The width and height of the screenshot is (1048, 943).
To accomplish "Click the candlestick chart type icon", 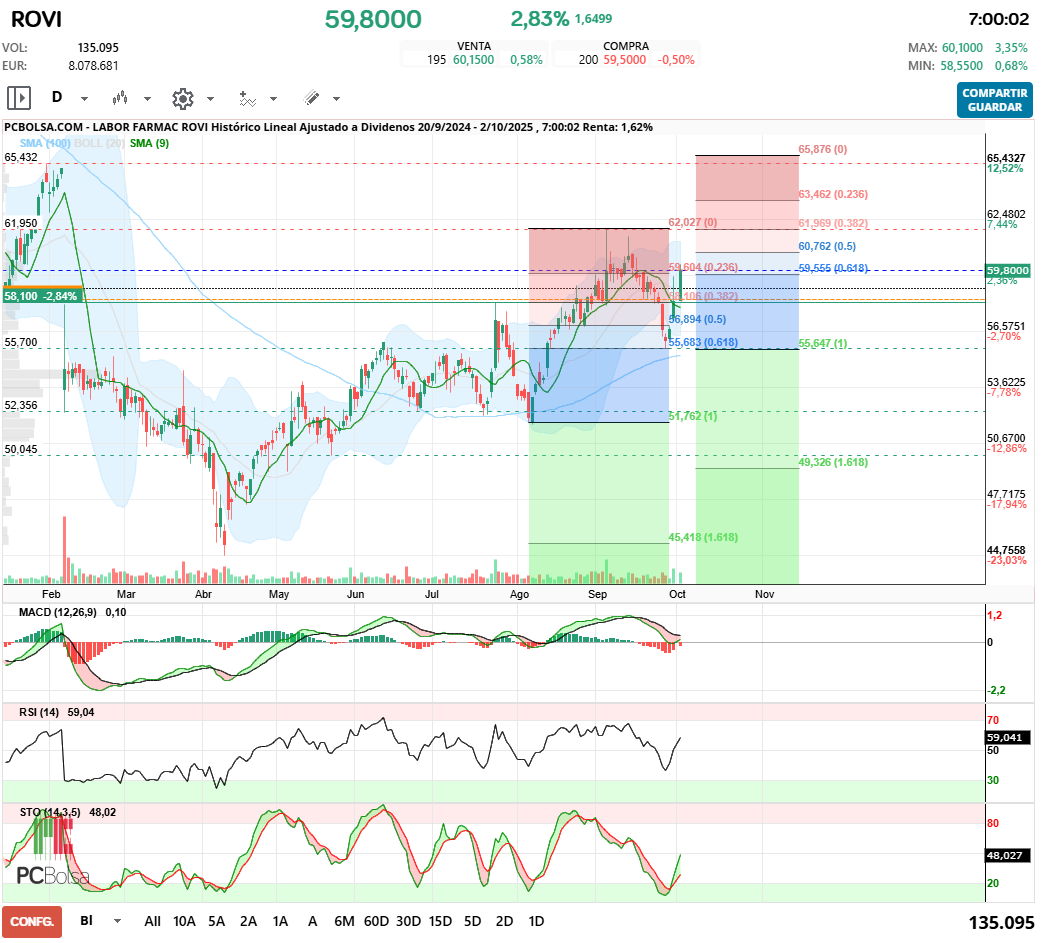I will coord(120,98).
